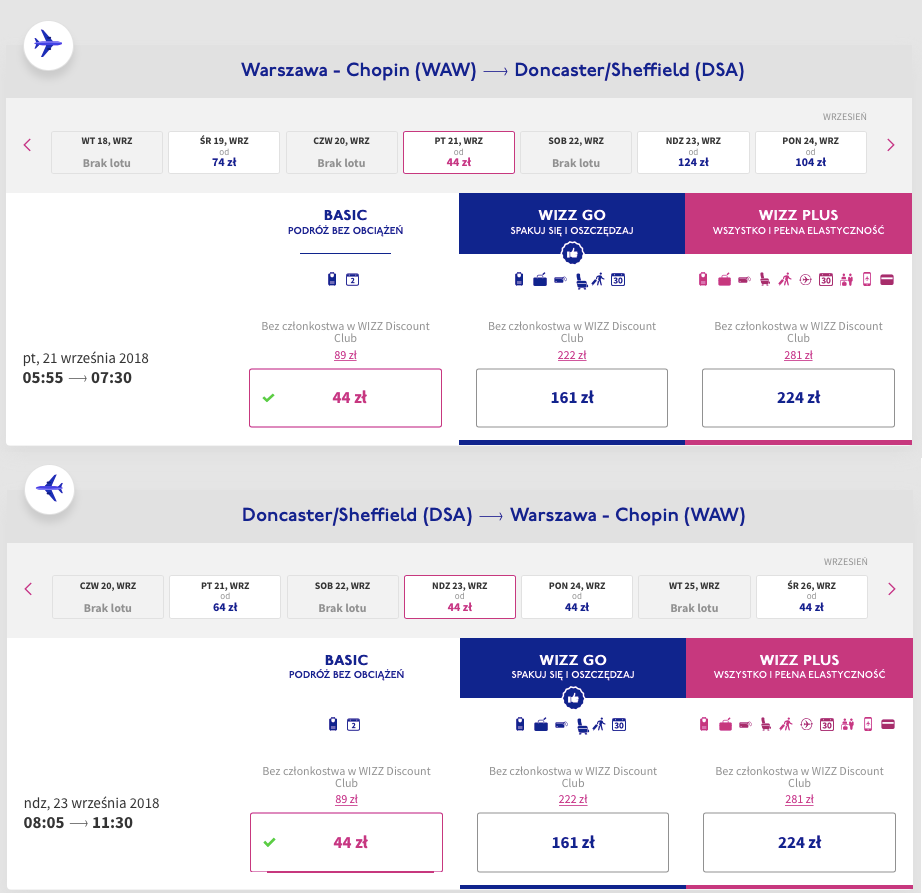
Task: Show earlier return dates with left arrow
Action: (x=28, y=589)
